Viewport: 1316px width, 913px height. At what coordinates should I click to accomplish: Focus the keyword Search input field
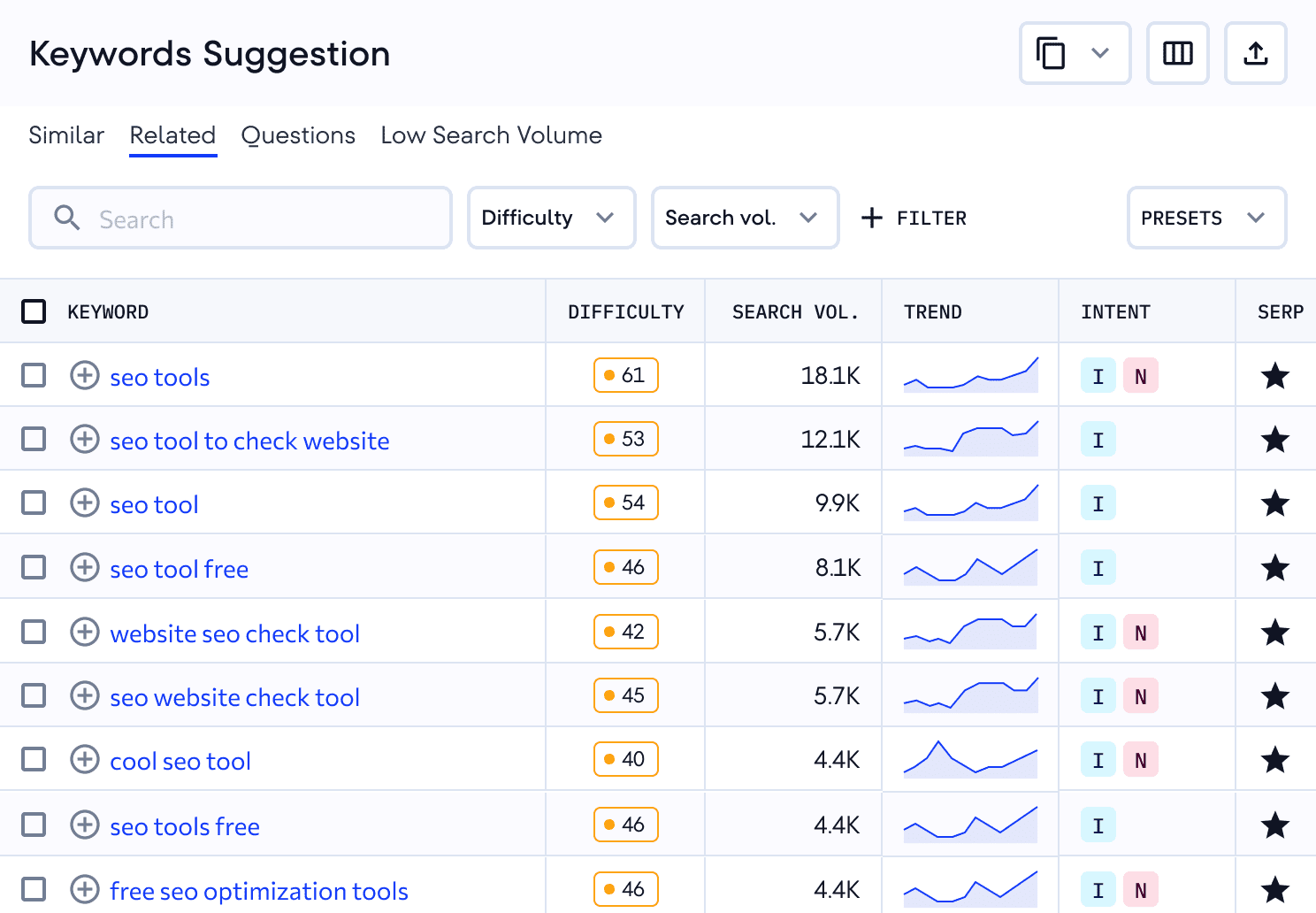256,219
